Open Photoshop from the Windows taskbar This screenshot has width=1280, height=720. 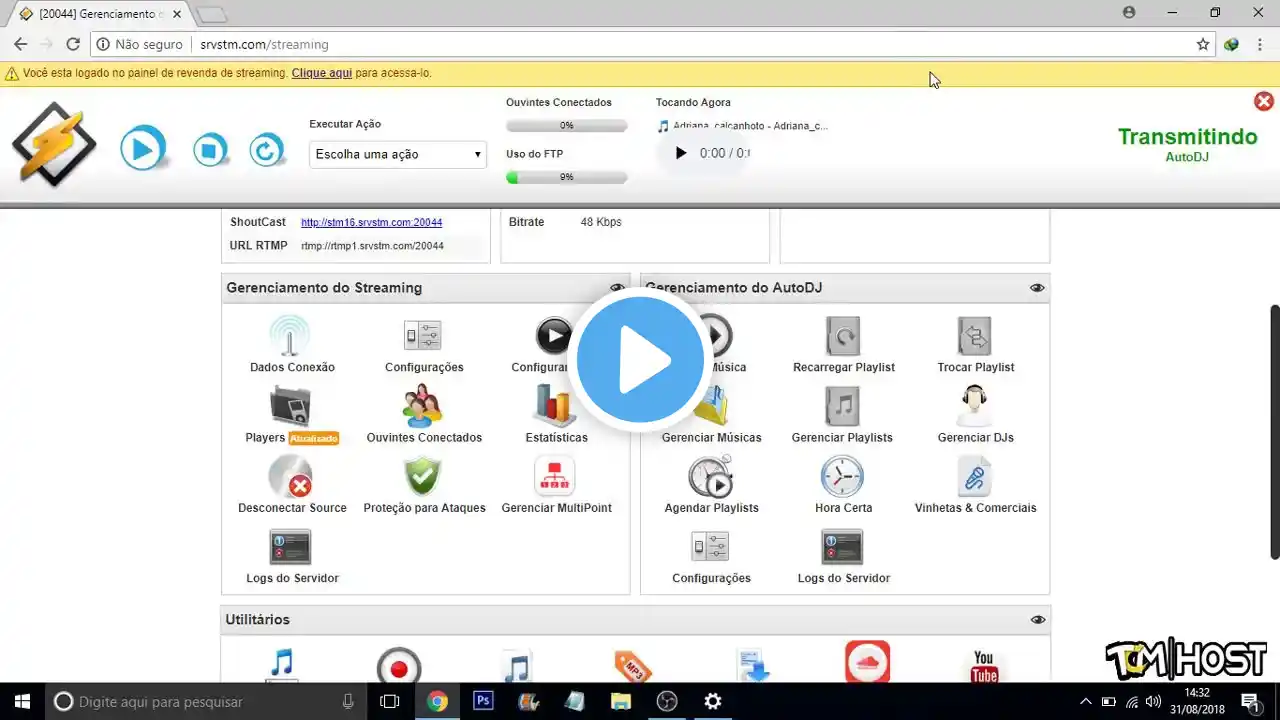click(x=483, y=701)
